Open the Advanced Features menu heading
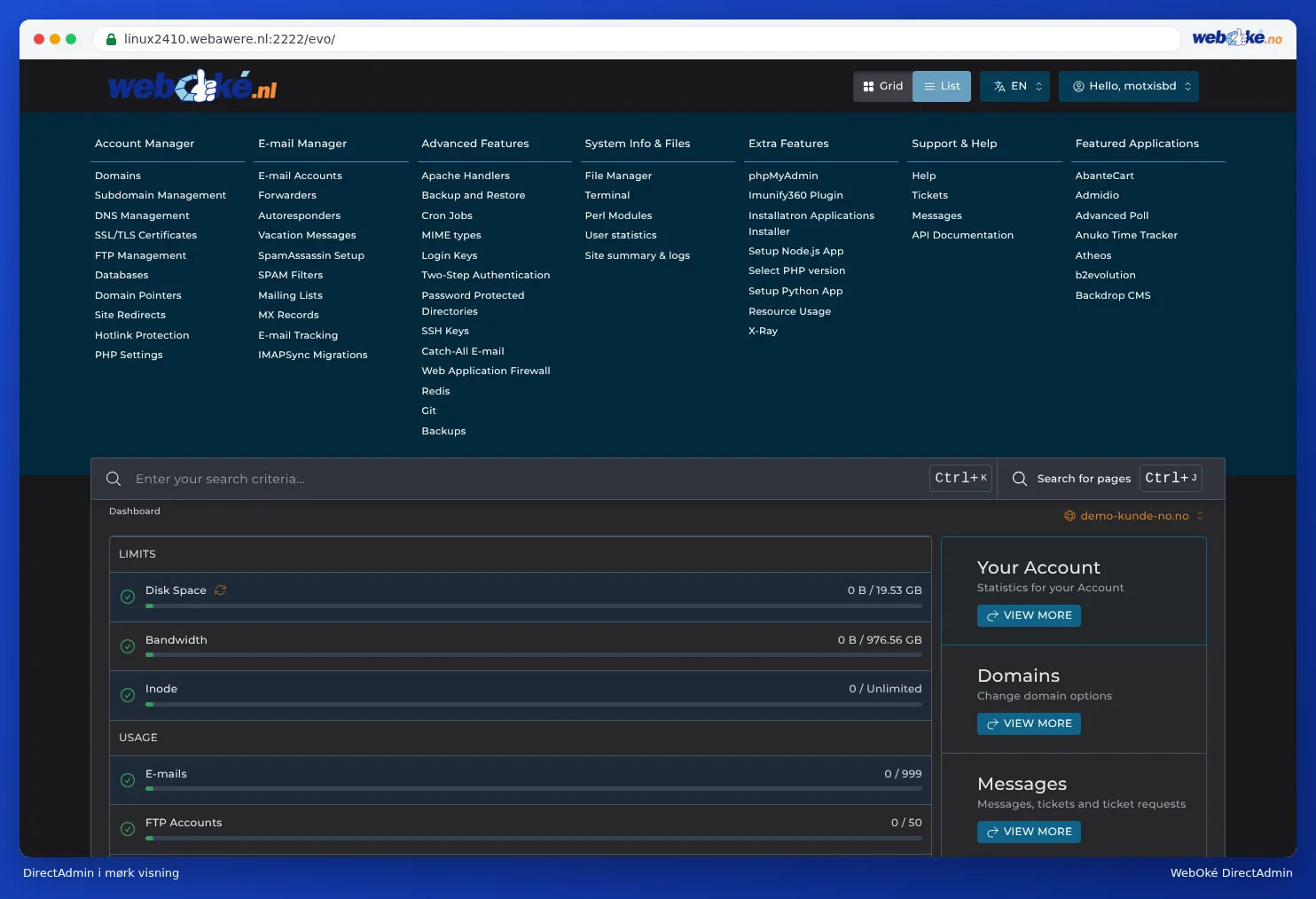Image resolution: width=1316 pixels, height=899 pixels. [x=475, y=144]
